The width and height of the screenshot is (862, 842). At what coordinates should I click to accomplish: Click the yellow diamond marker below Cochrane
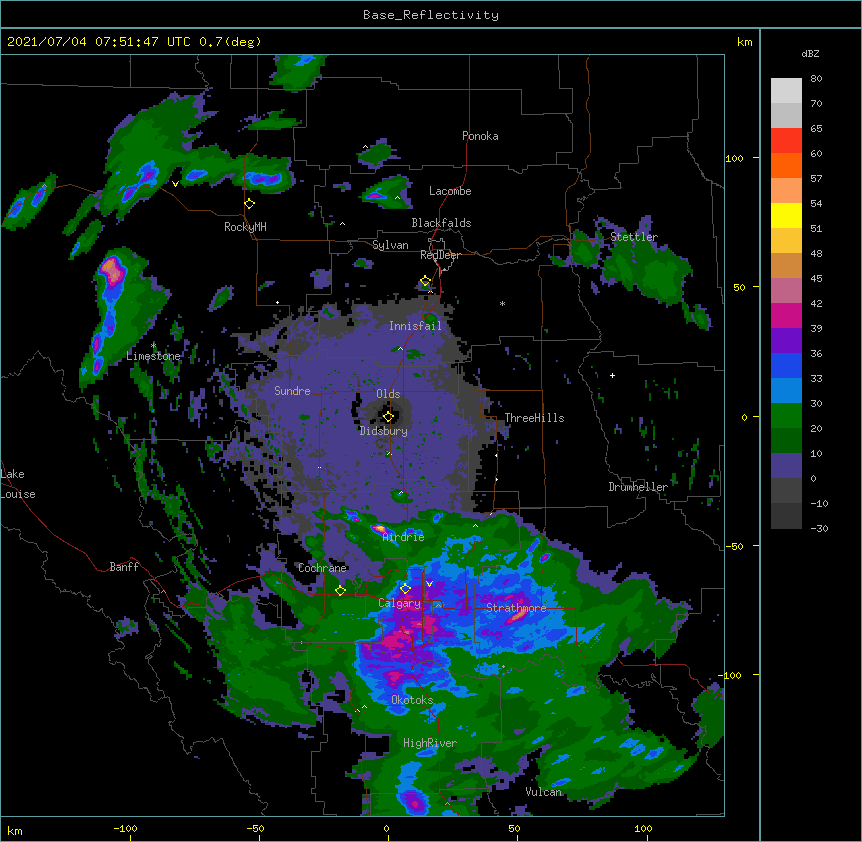point(340,591)
